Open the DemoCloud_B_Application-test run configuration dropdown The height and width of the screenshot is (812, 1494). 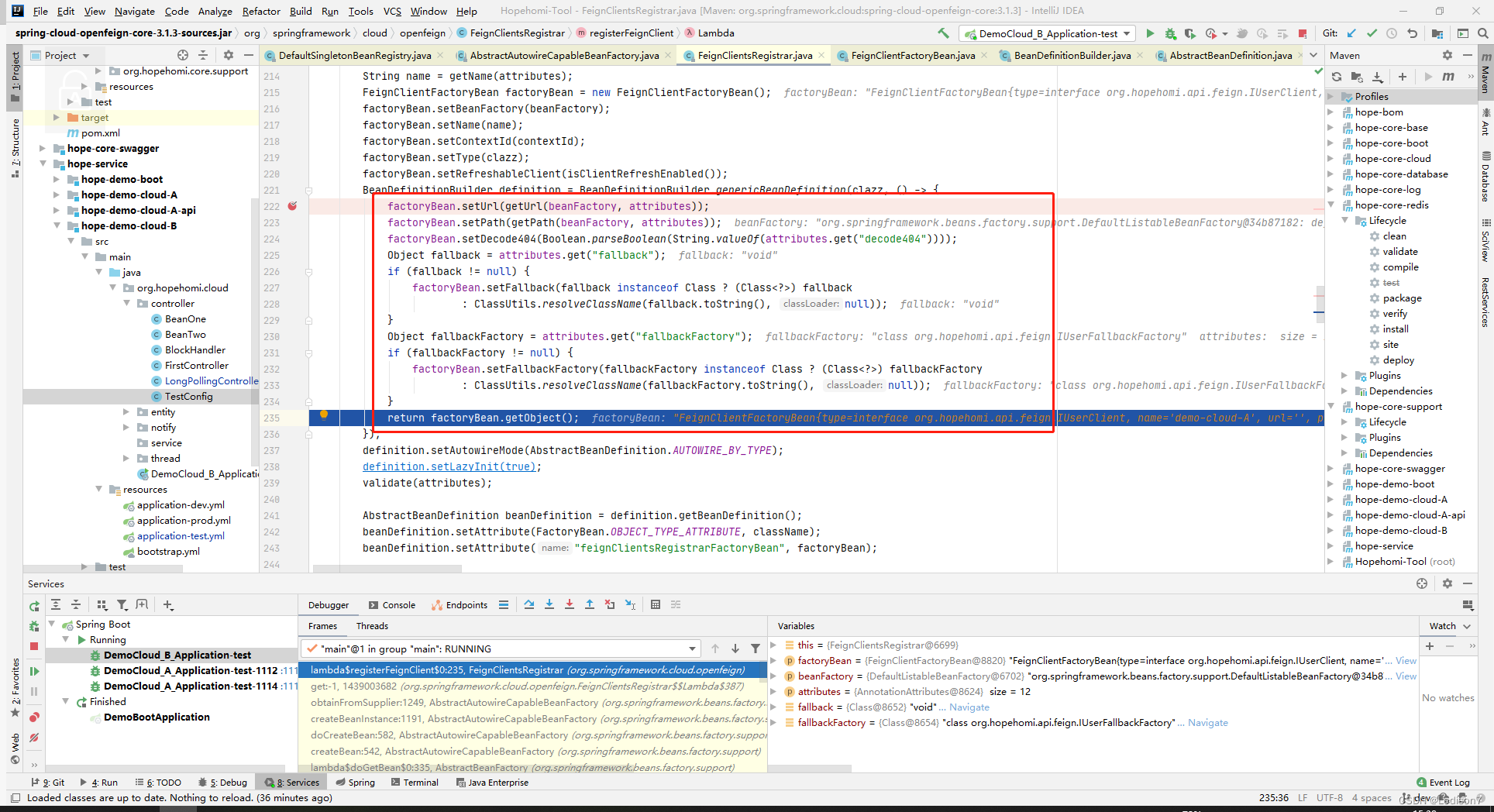[x=1048, y=33]
